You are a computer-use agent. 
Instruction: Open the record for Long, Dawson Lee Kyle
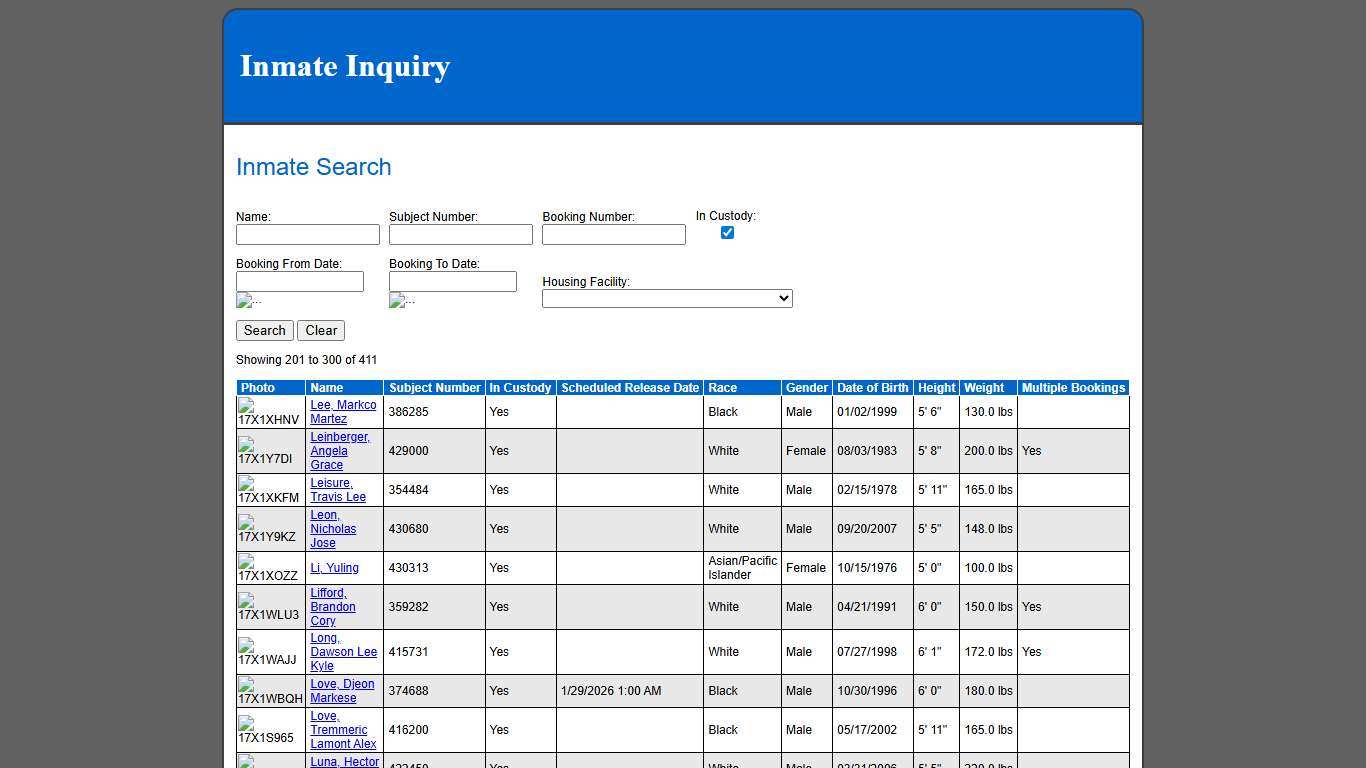(343, 652)
